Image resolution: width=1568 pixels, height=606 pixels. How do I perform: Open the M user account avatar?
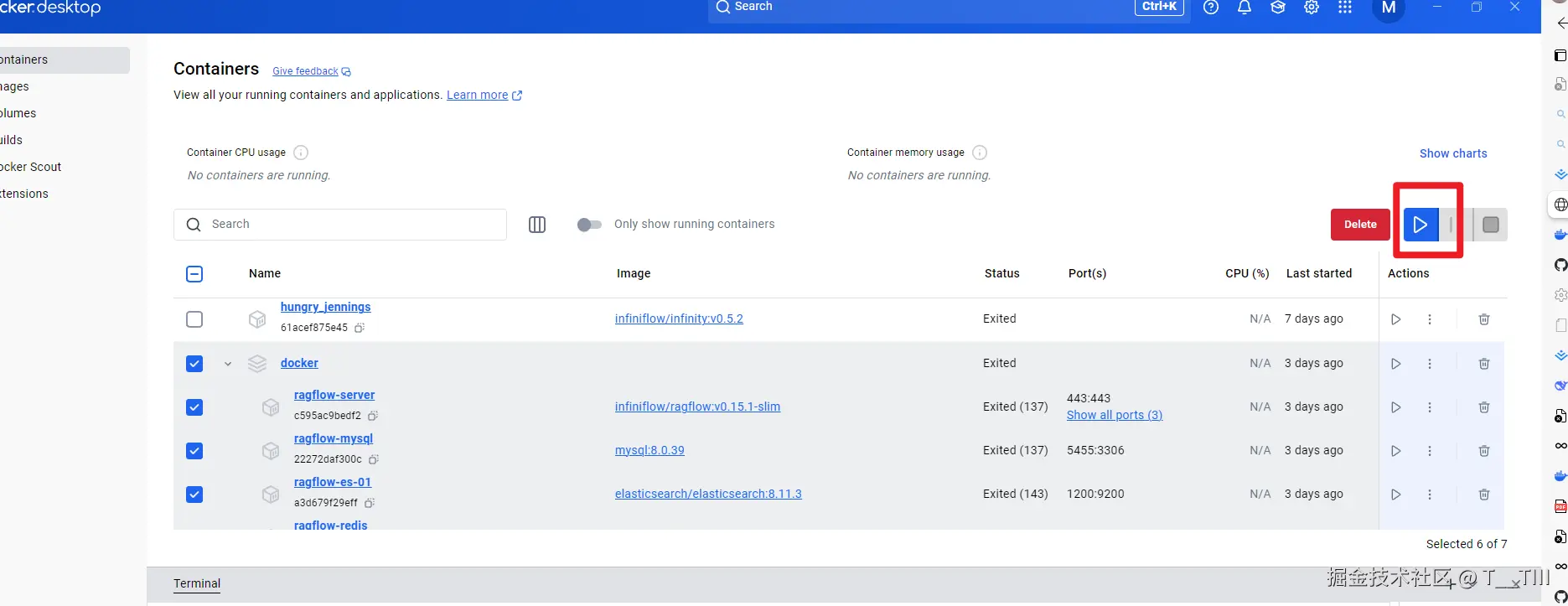1389,8
